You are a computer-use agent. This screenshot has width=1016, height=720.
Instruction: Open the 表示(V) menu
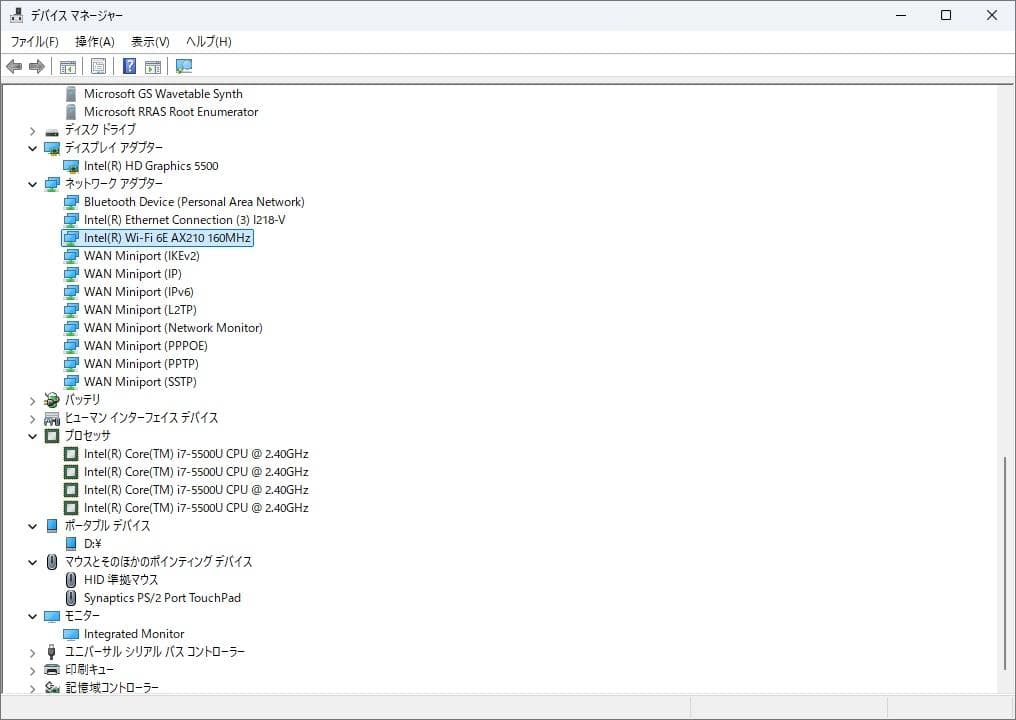[x=150, y=41]
